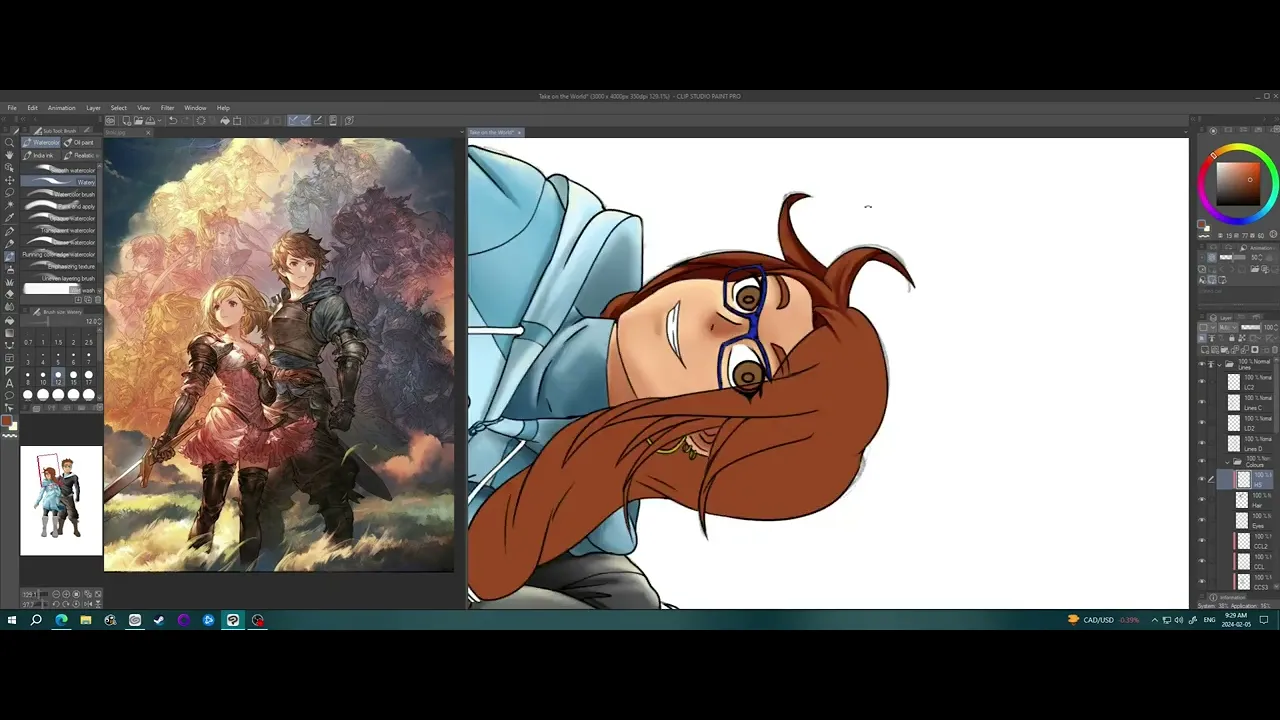Select the Eyedropper tool
1280x720 pixels.
tap(9, 218)
